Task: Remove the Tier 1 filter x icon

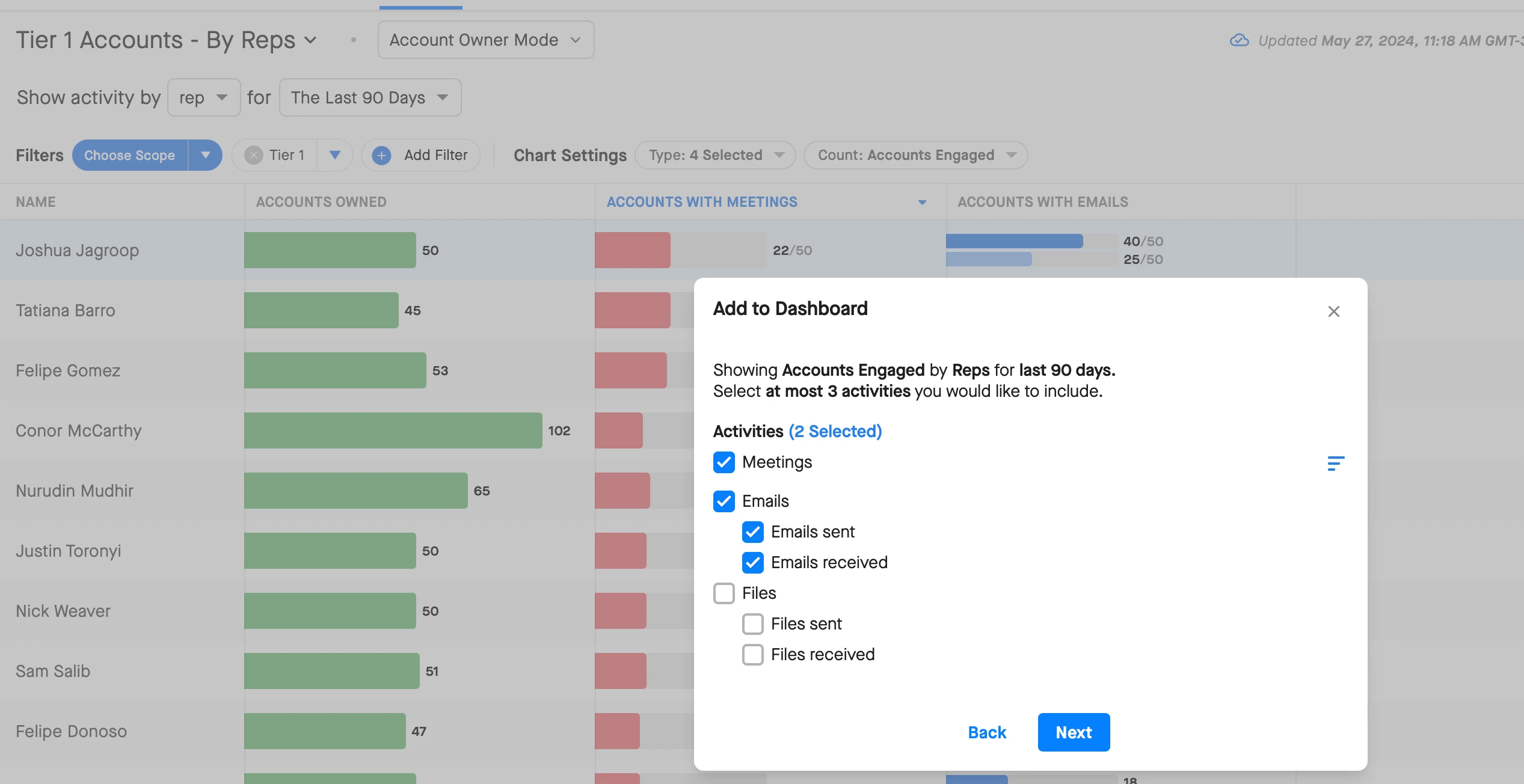Action: pyautogui.click(x=254, y=155)
